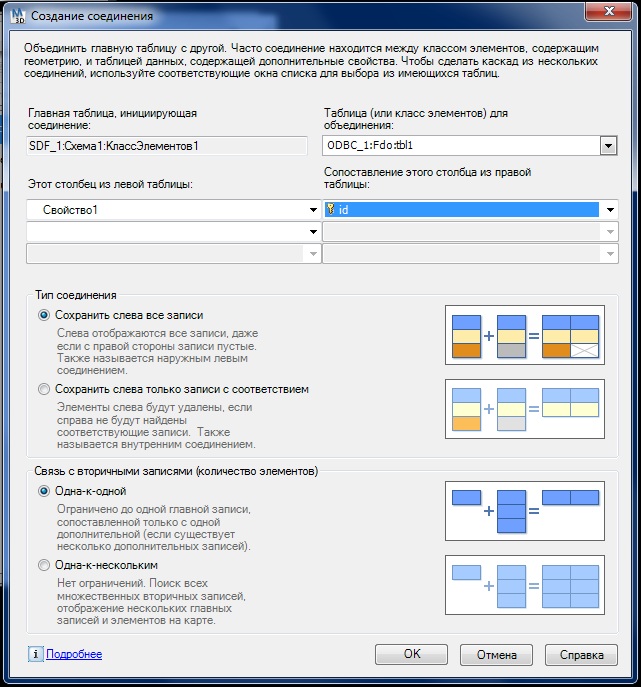Confirm with the OK button
The image size is (641, 687).
click(411, 655)
